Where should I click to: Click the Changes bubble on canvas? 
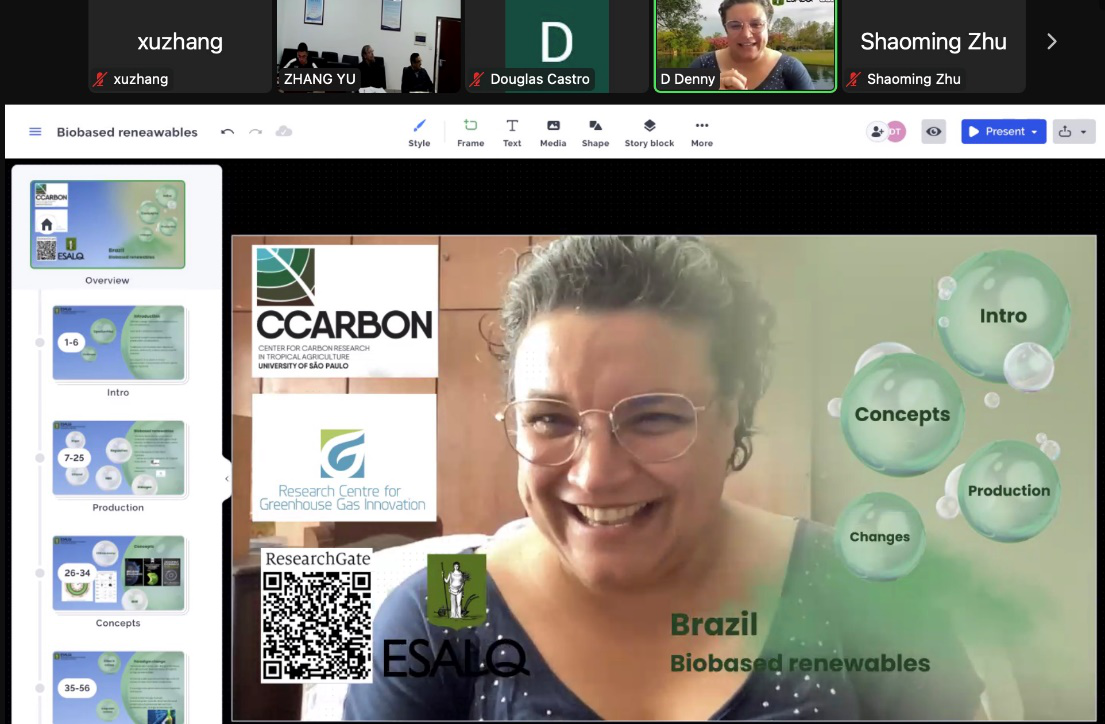[879, 536]
